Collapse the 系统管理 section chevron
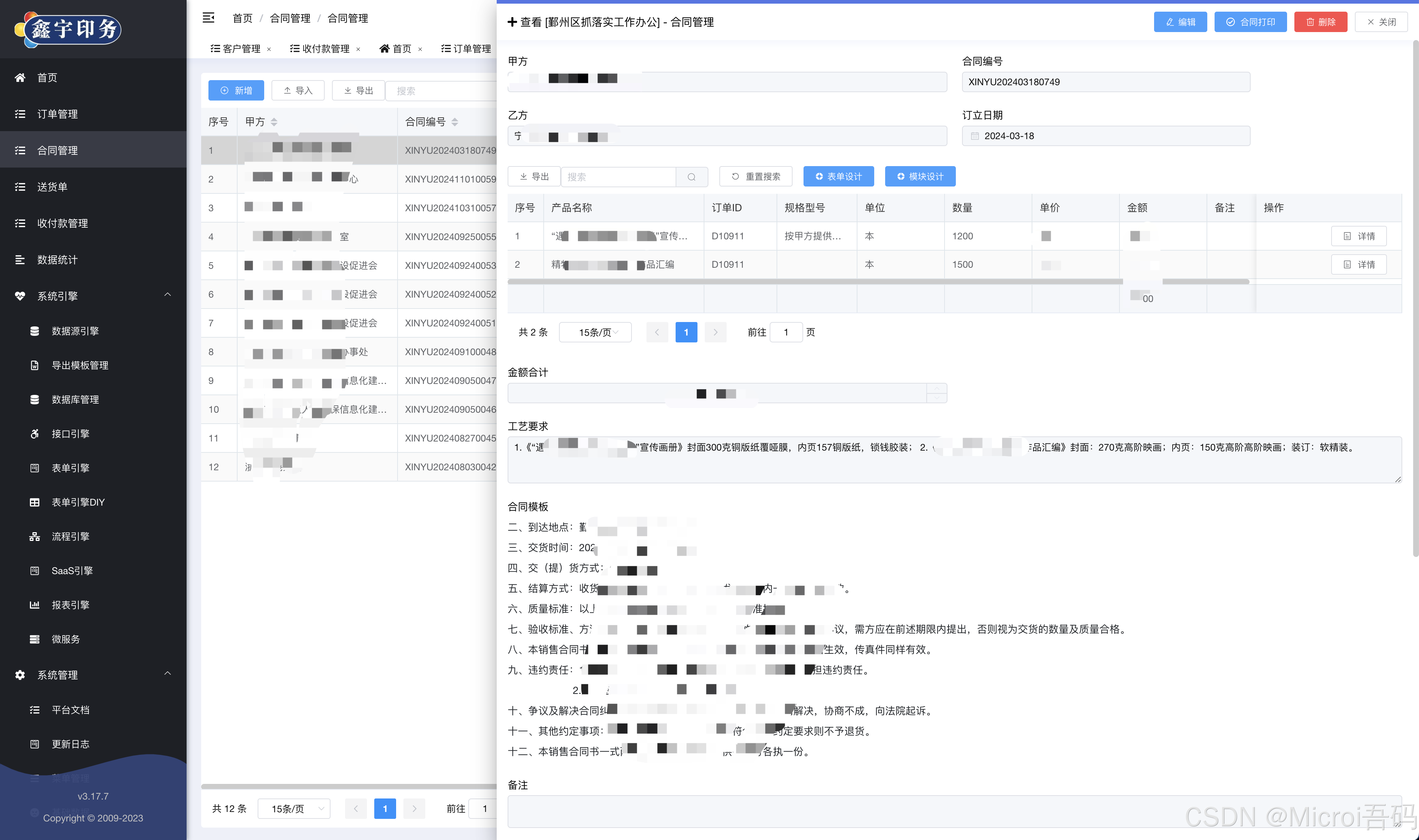 [168, 674]
